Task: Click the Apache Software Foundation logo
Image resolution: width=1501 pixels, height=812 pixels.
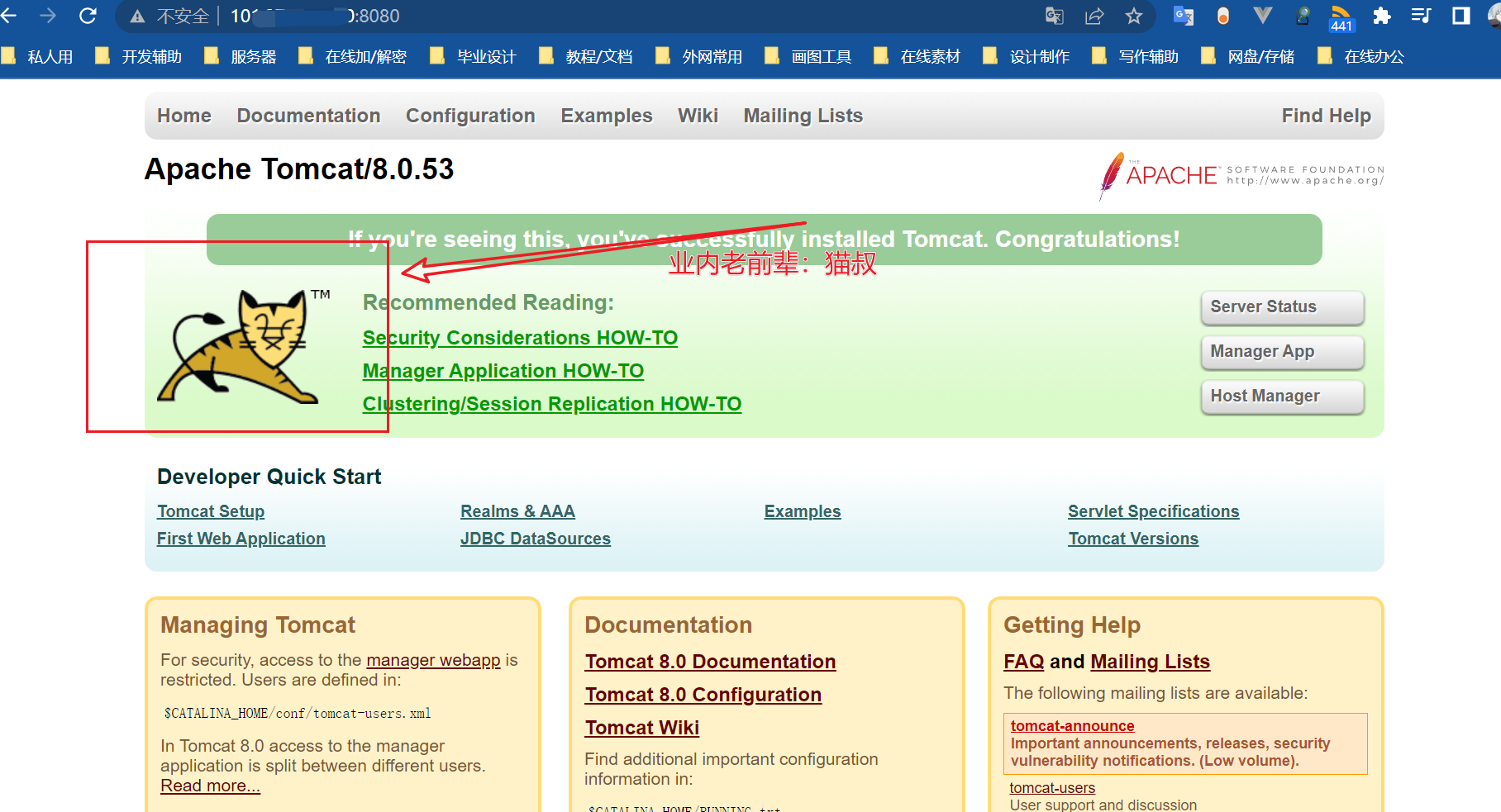Action: click(1241, 175)
